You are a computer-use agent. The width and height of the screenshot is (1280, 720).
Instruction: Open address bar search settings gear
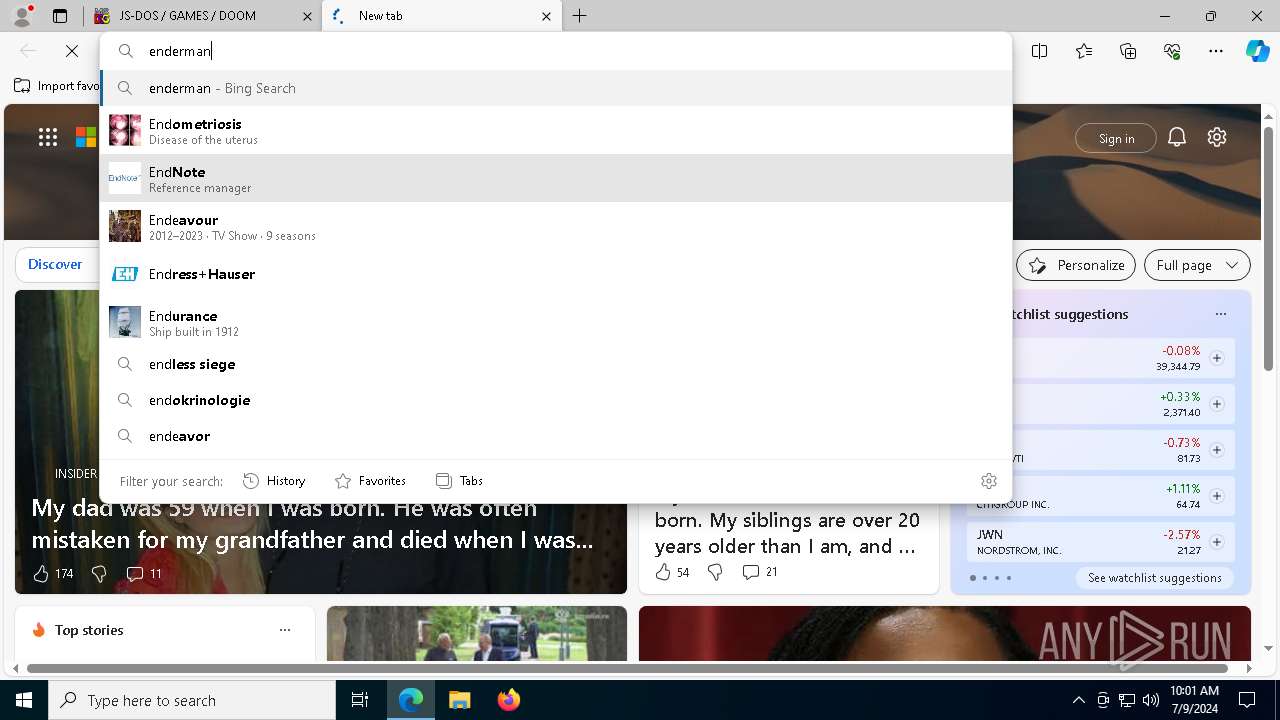click(989, 481)
